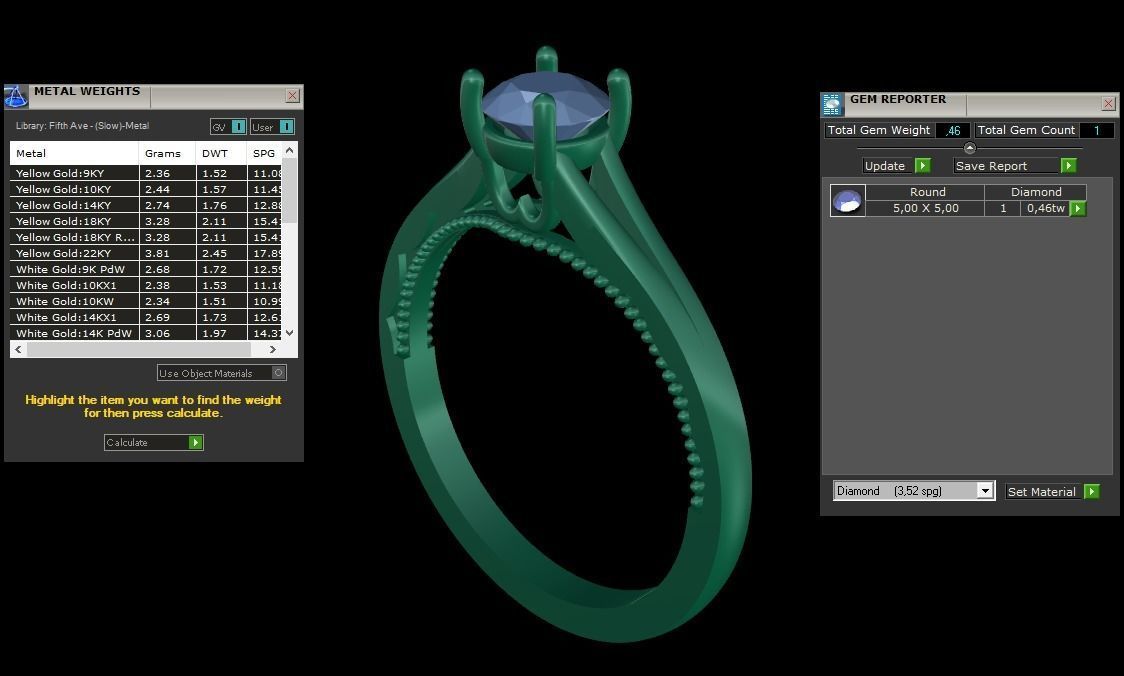Click the Total Gem Count value field
This screenshot has width=1124, height=676.
[x=1097, y=130]
